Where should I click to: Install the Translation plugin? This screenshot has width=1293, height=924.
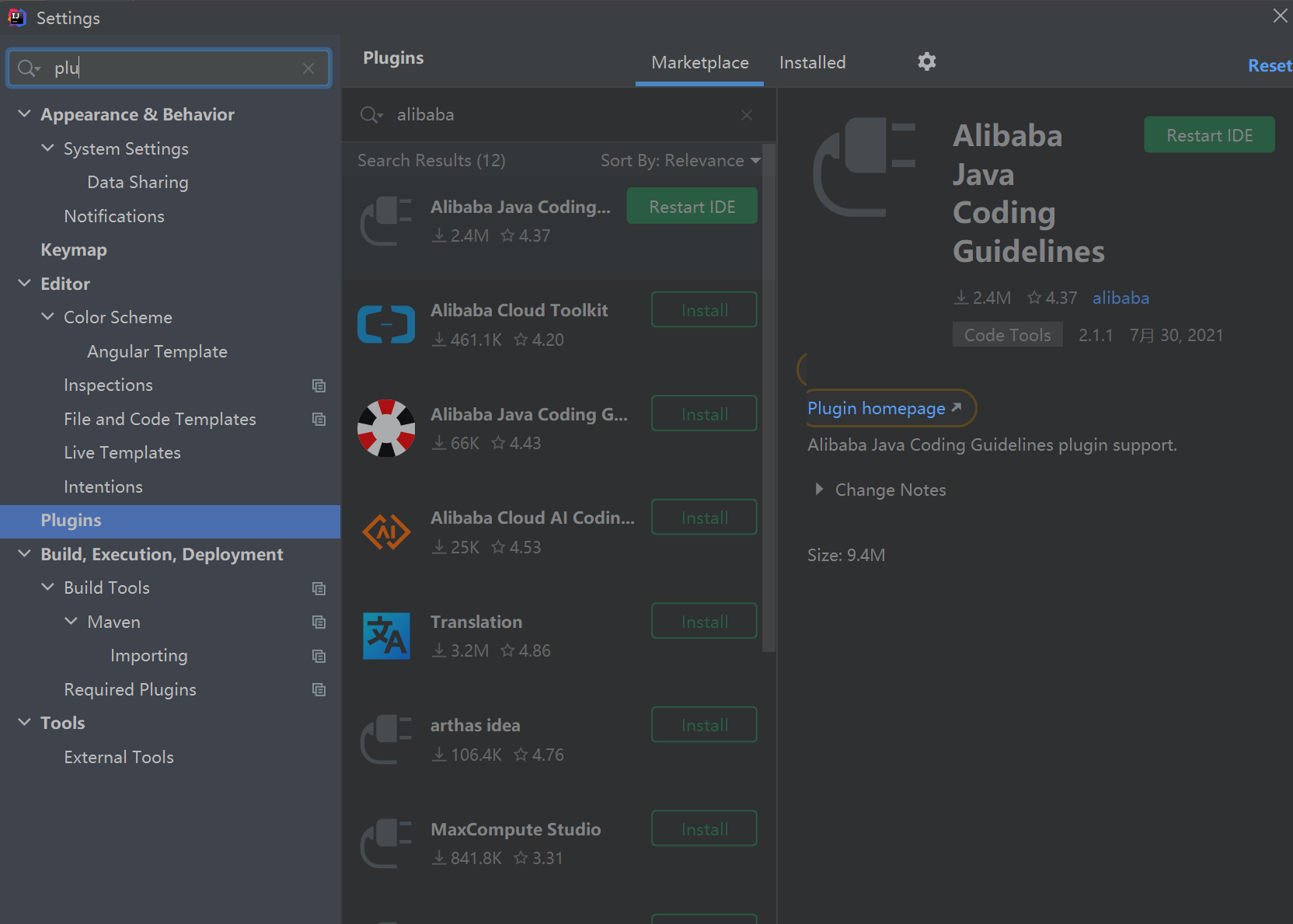click(x=704, y=622)
